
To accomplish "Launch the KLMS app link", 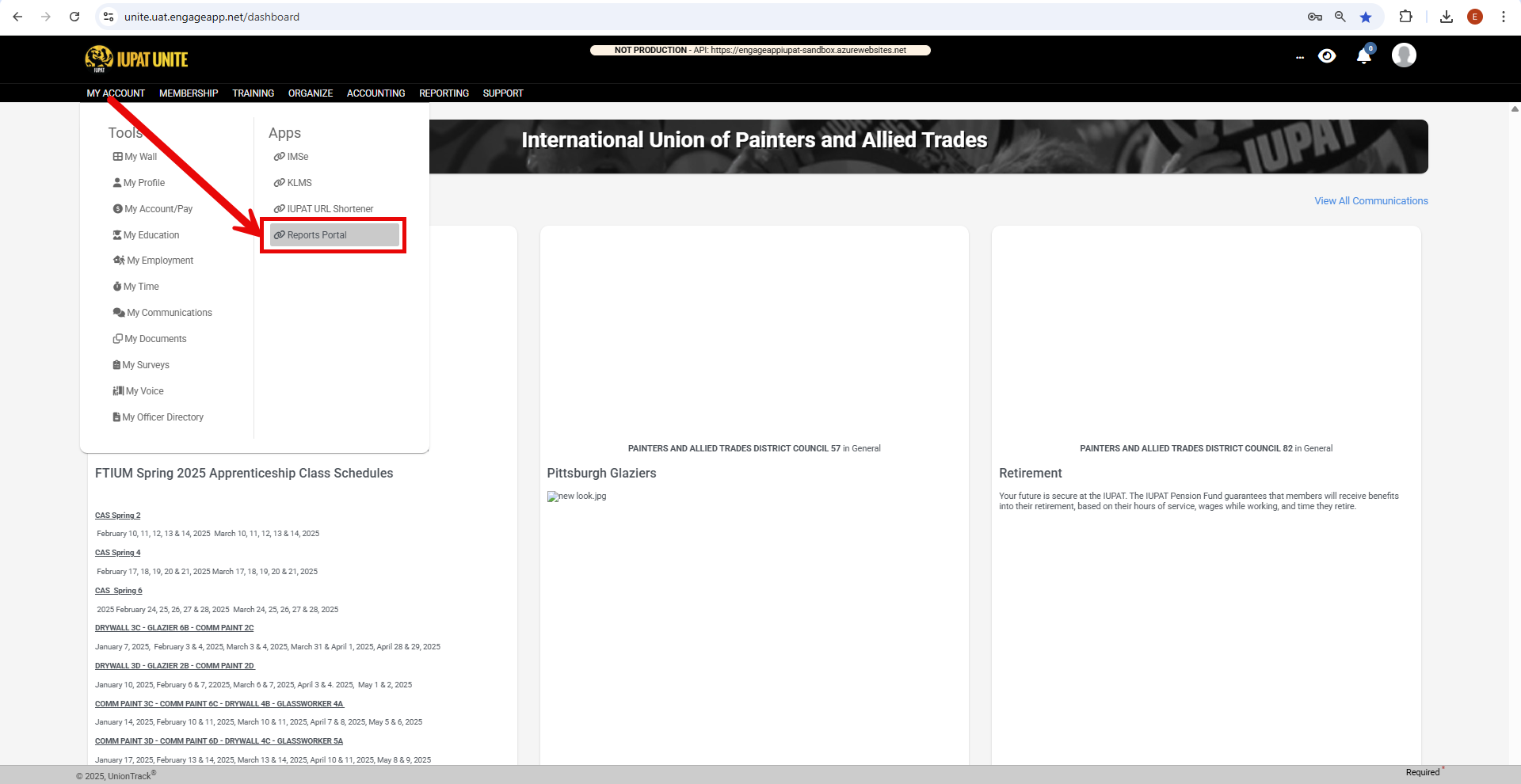I will [292, 183].
